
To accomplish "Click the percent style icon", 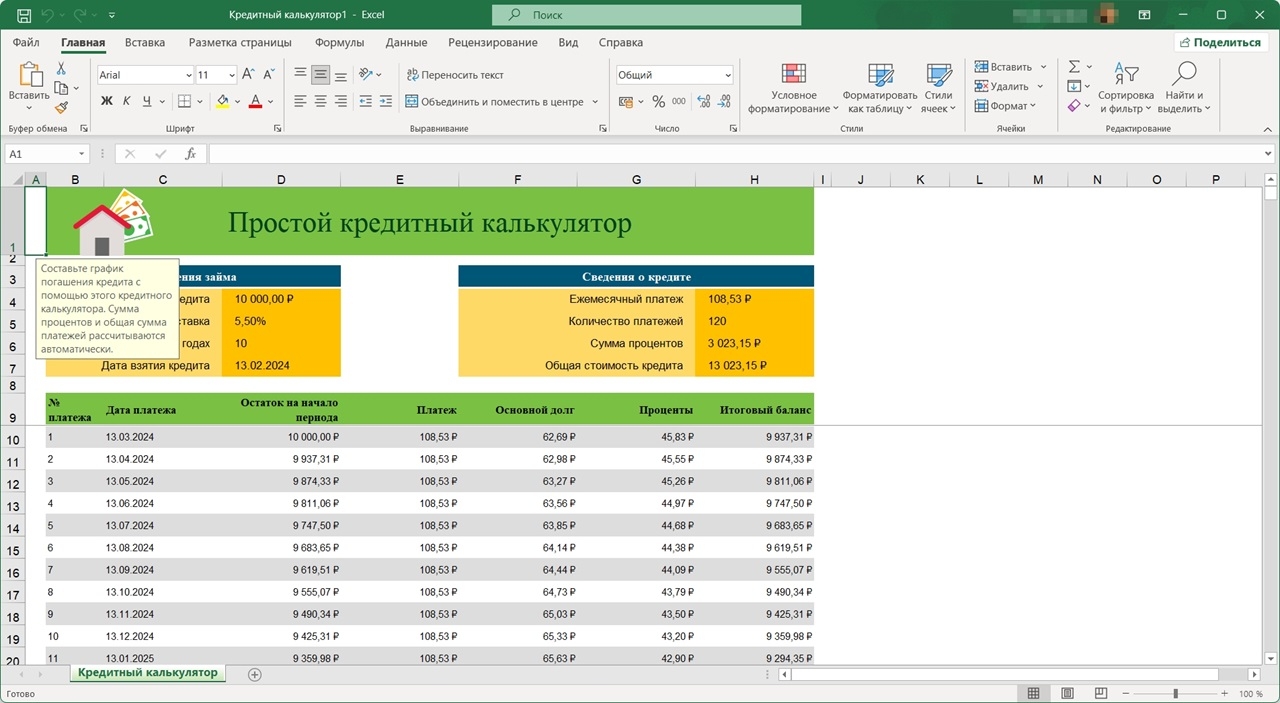I will click(658, 101).
